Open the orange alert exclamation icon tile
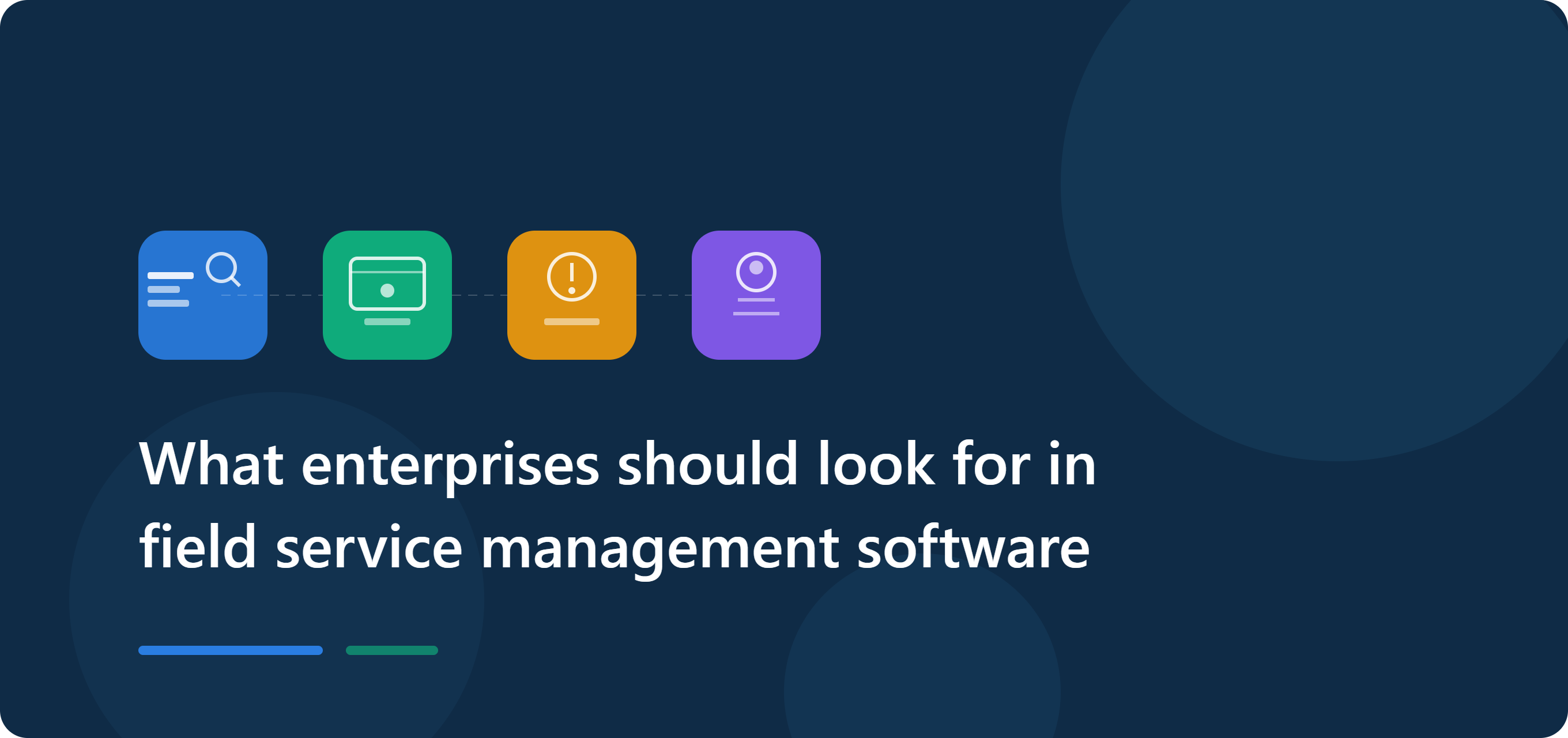 point(571,295)
